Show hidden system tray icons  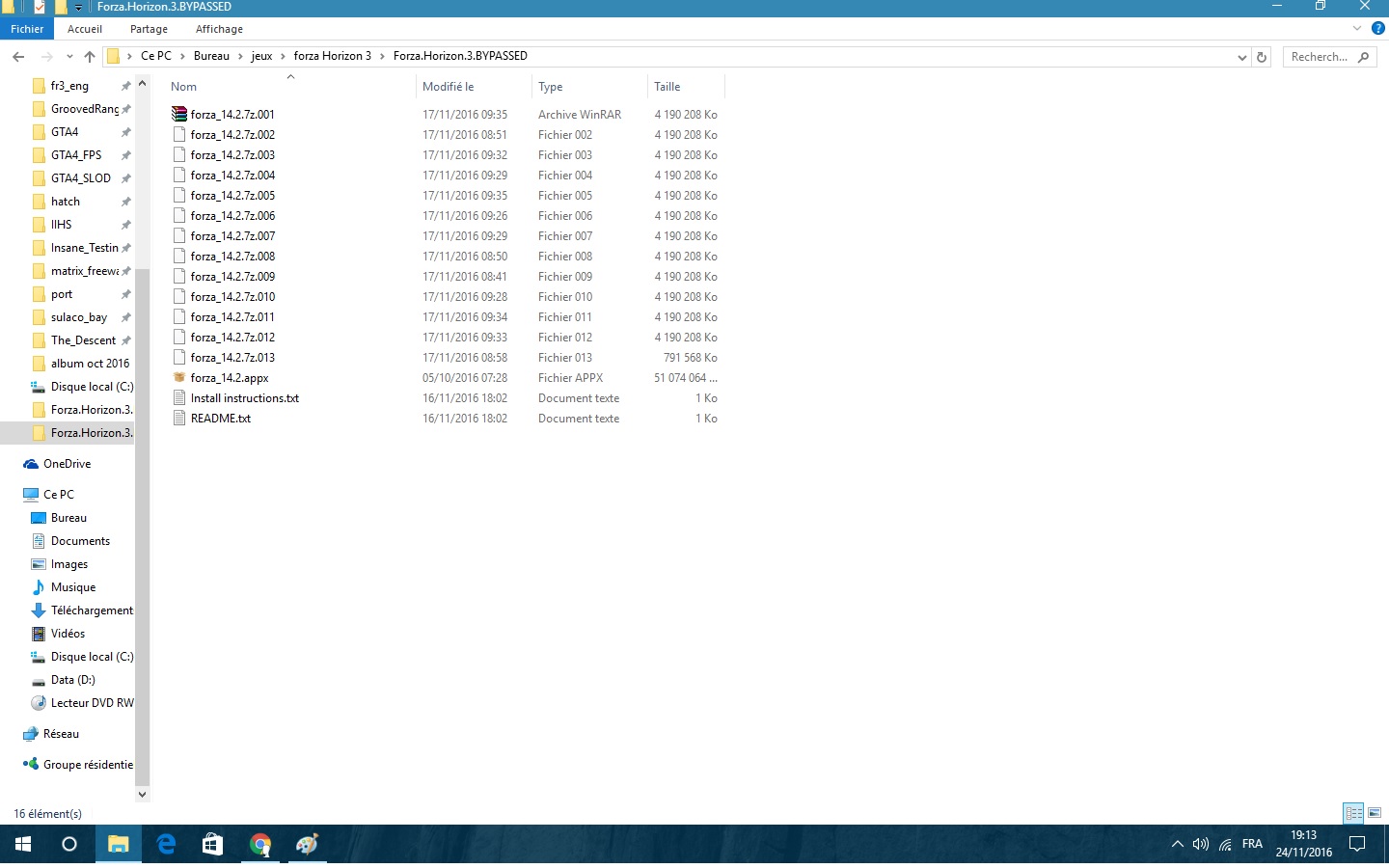point(1177,844)
